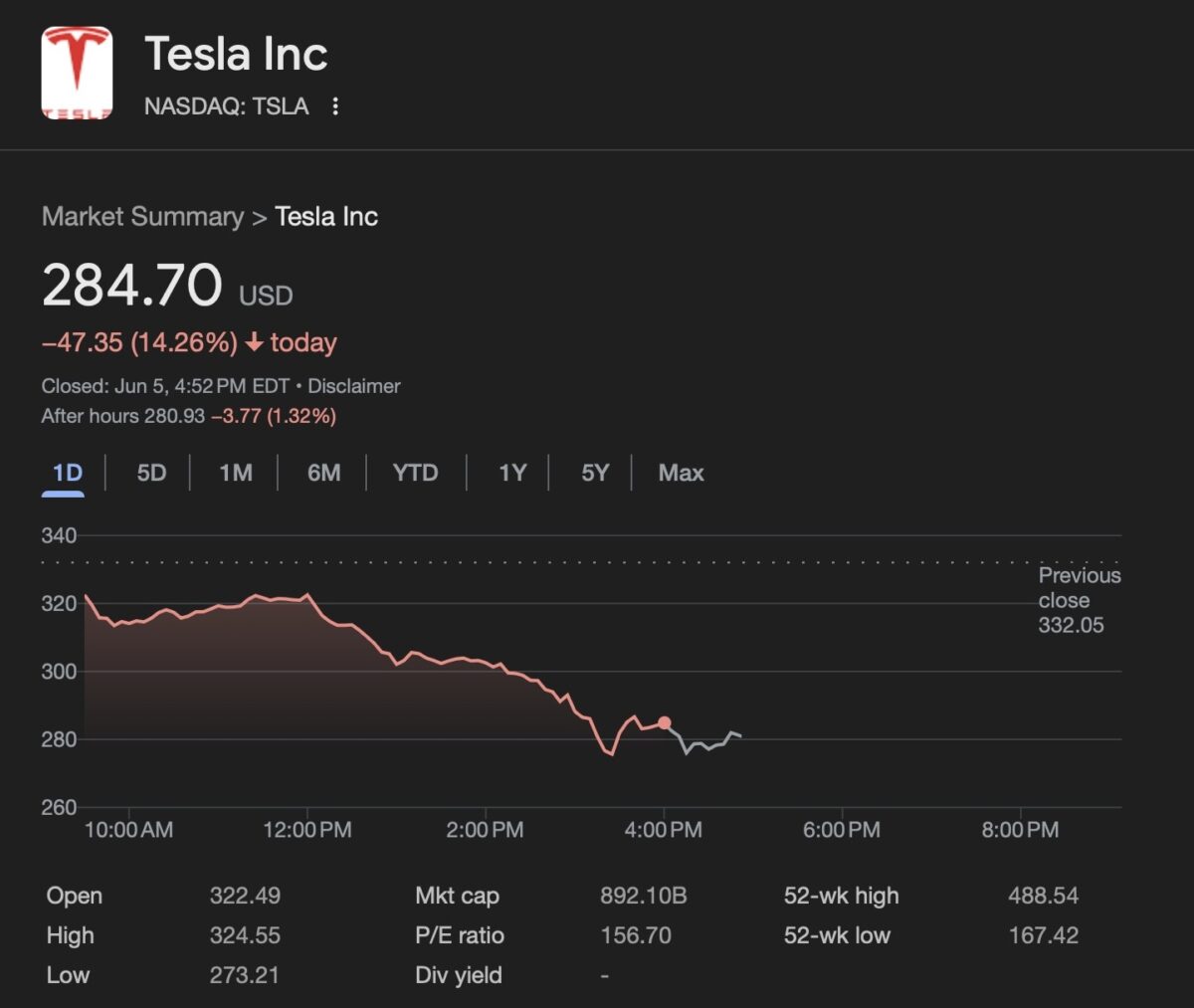Show the 1Y chart

tap(511, 472)
